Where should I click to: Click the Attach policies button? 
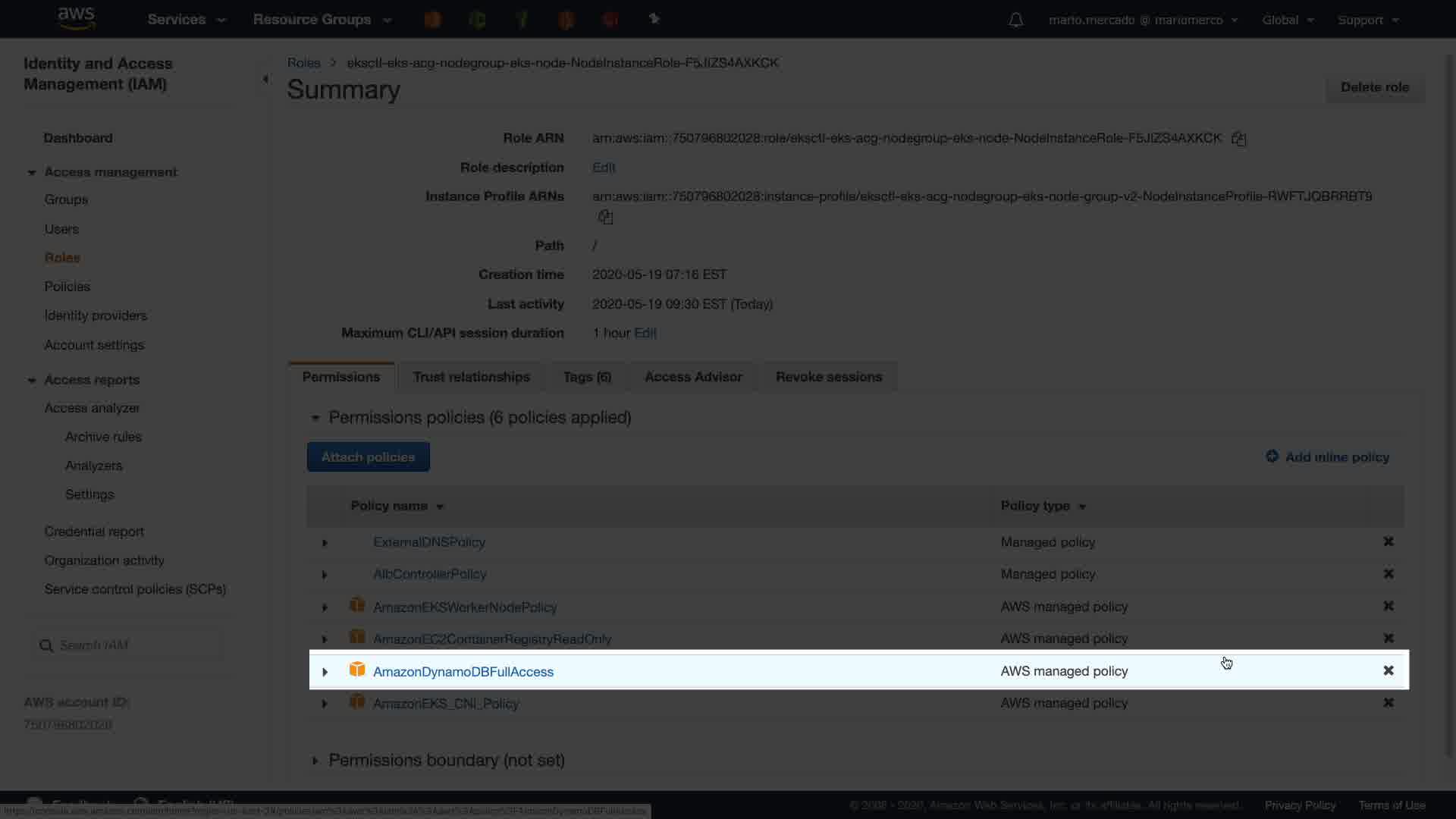coord(368,457)
